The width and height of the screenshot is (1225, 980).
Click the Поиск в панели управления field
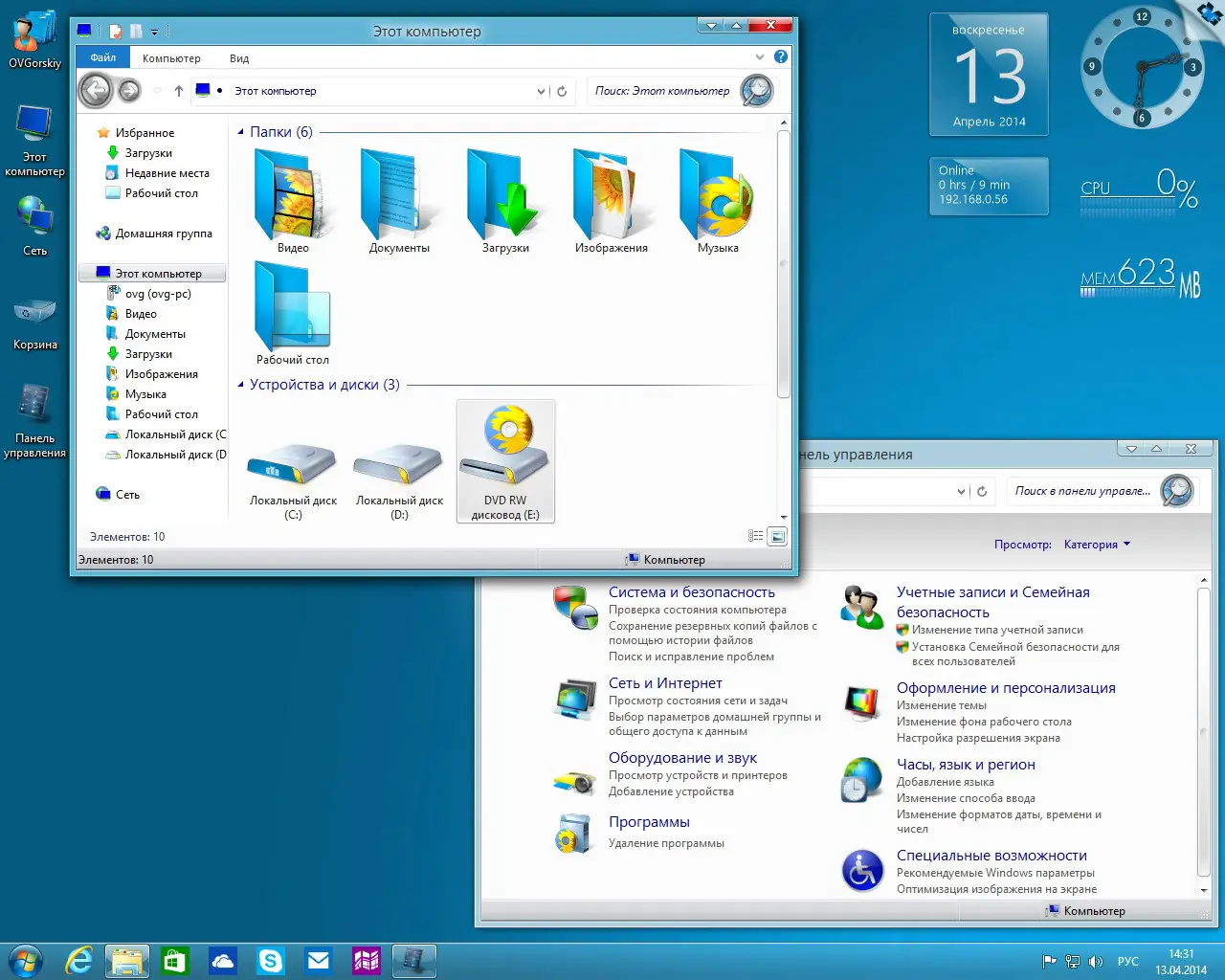click(1083, 491)
